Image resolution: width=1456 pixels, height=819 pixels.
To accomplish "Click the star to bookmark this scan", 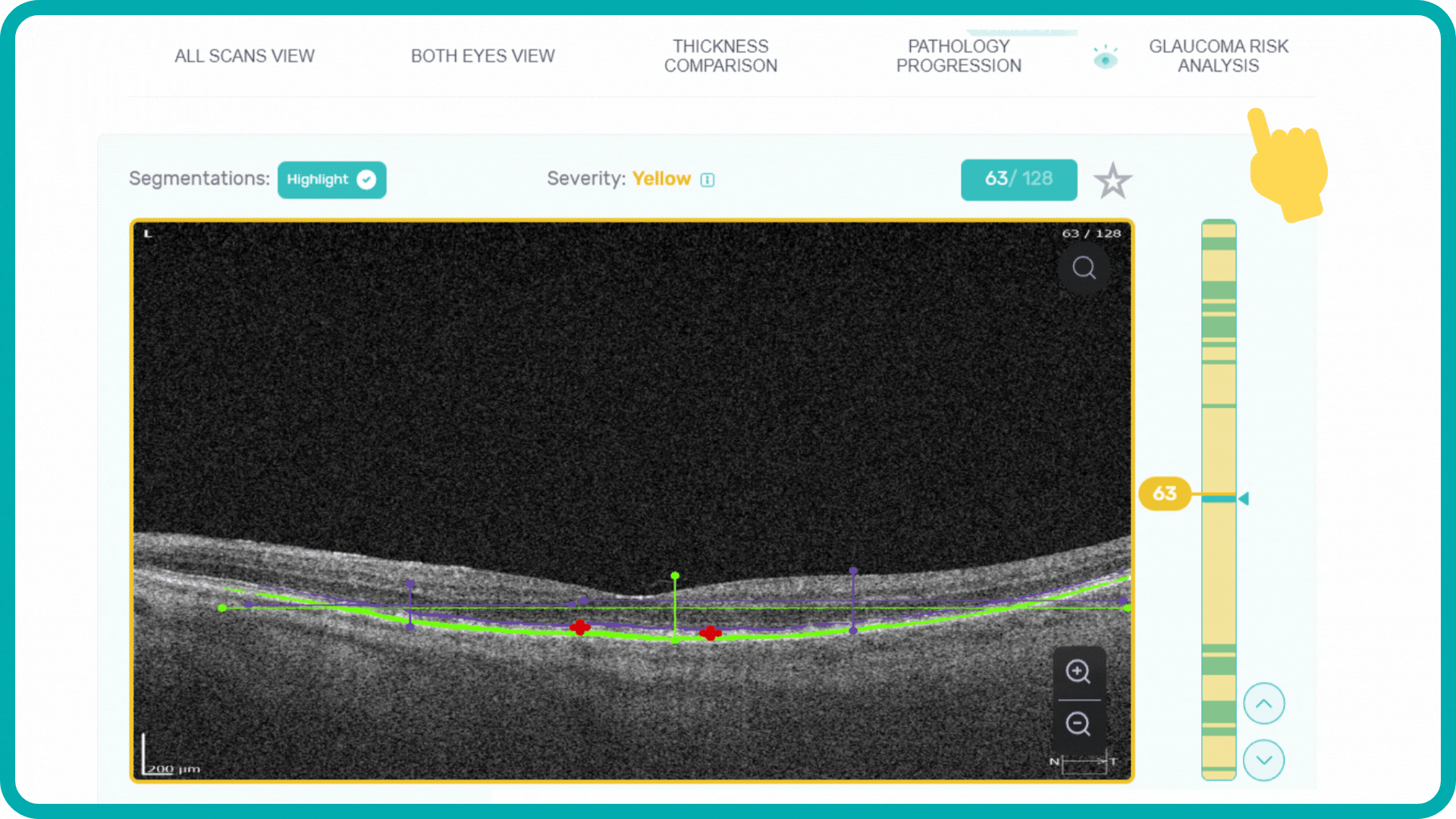I will (1112, 180).
